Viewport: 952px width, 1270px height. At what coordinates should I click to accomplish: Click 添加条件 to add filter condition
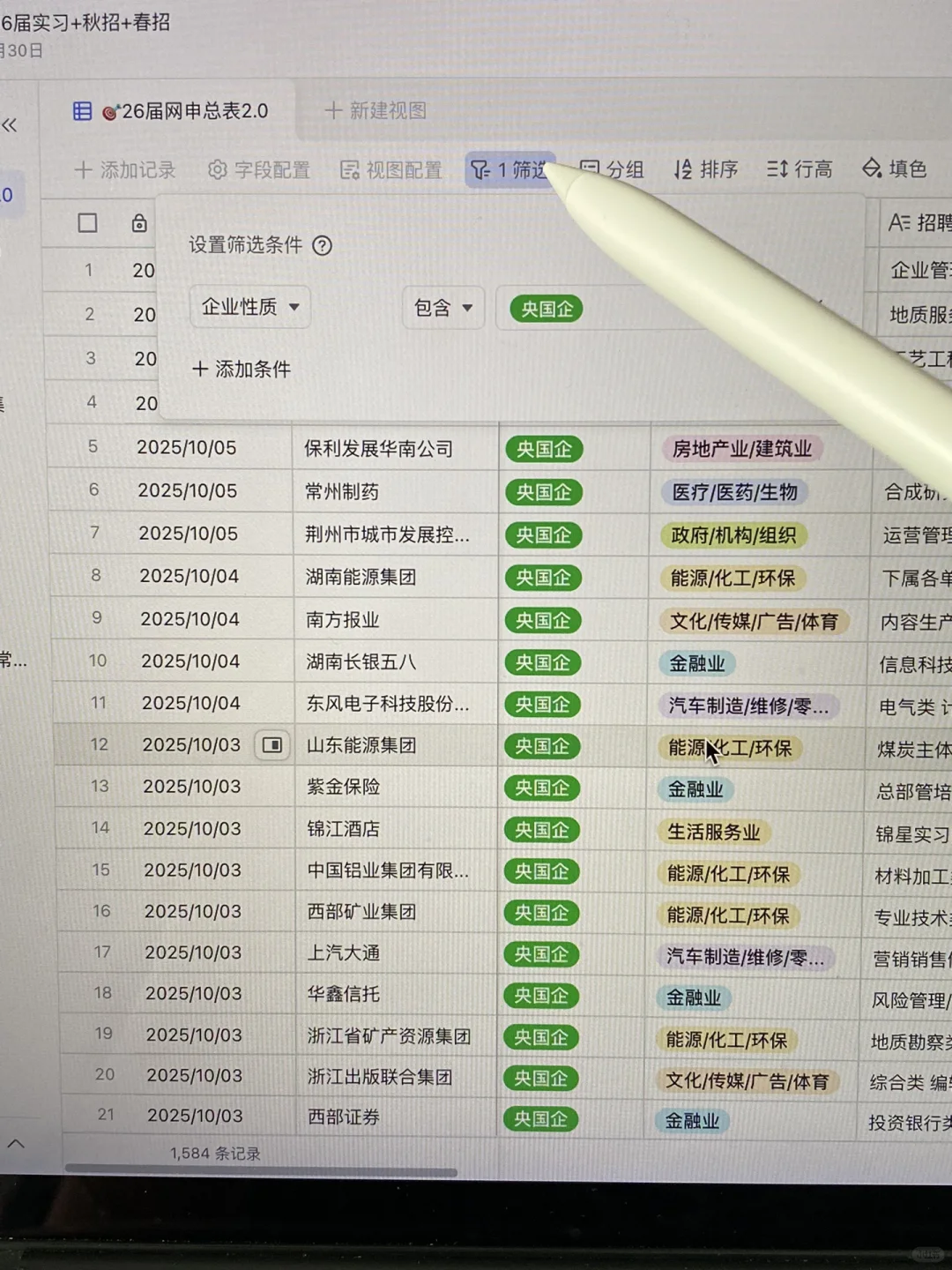click(x=242, y=369)
